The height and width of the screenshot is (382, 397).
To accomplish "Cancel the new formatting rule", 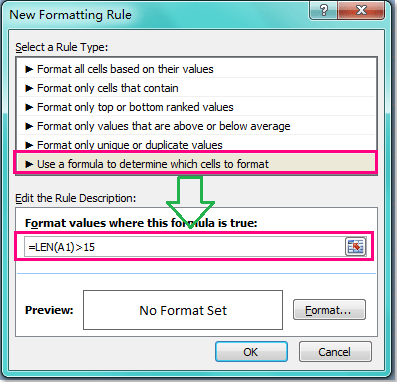I will [x=335, y=352].
